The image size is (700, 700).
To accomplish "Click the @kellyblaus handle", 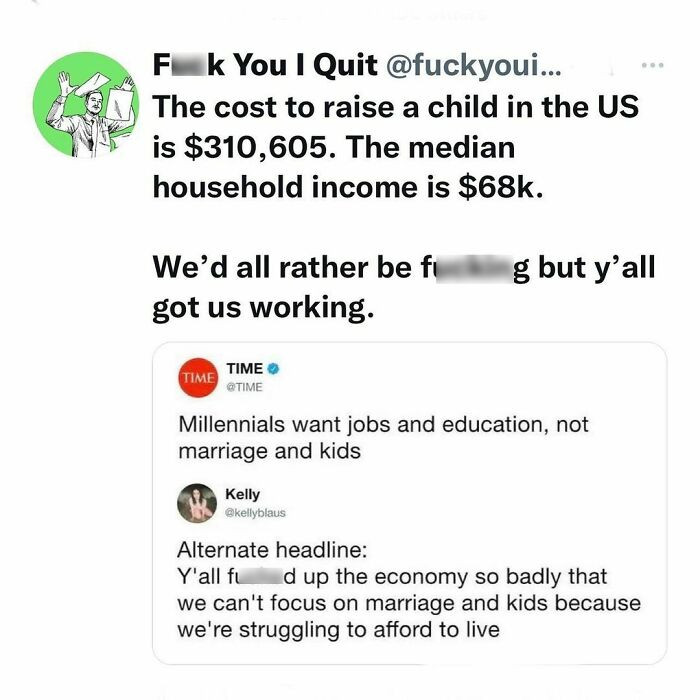I will (257, 513).
